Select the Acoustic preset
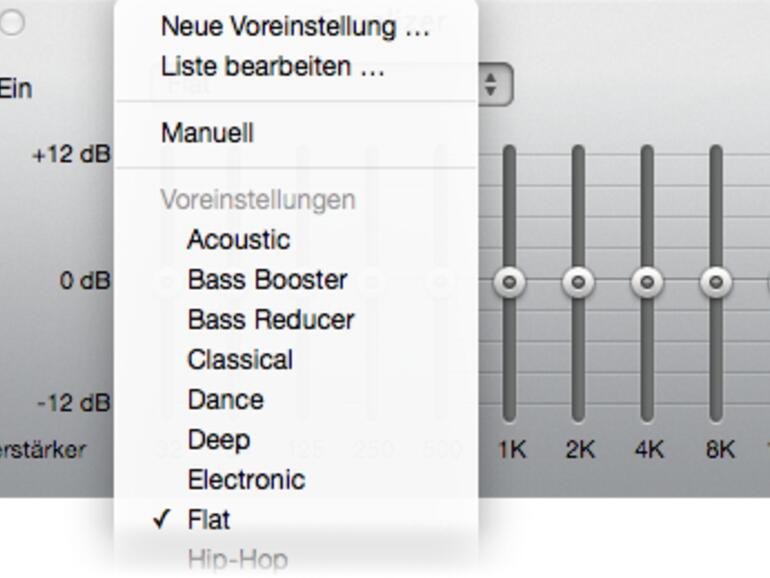This screenshot has width=770, height=578. 238,240
